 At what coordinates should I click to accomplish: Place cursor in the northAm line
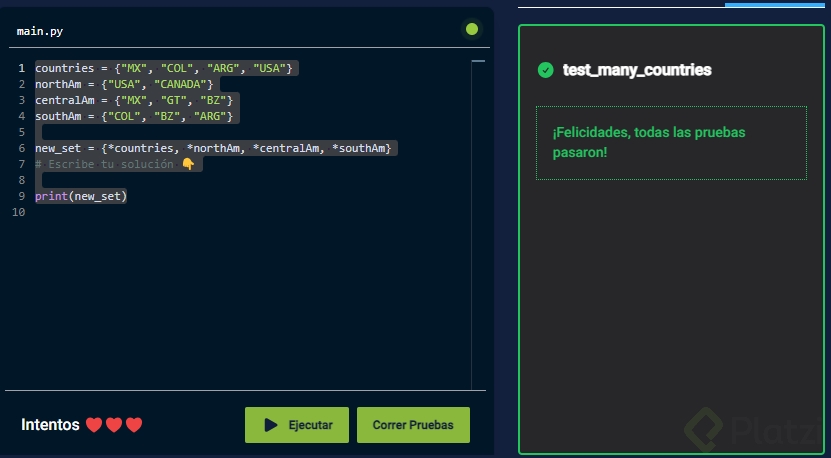pos(124,84)
